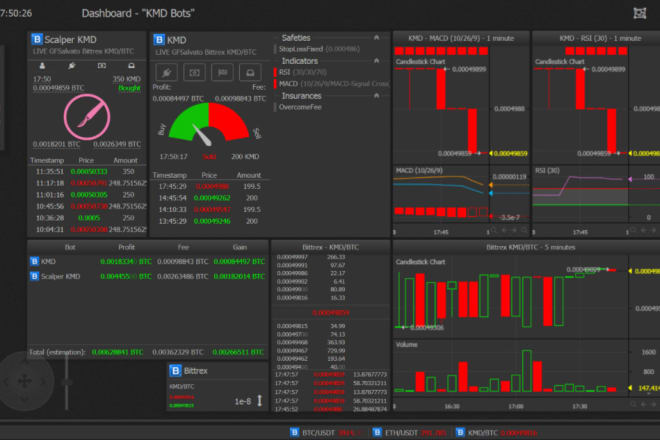Select the 17:45:29 trade row in KMD panel

pyautogui.click(x=210, y=186)
